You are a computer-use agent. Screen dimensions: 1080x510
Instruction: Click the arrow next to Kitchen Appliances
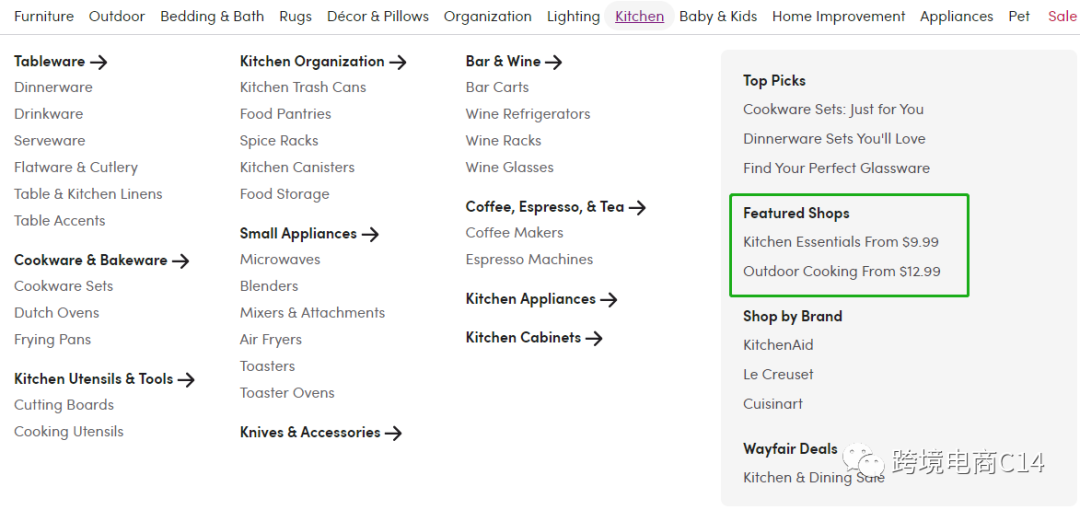pyautogui.click(x=609, y=300)
